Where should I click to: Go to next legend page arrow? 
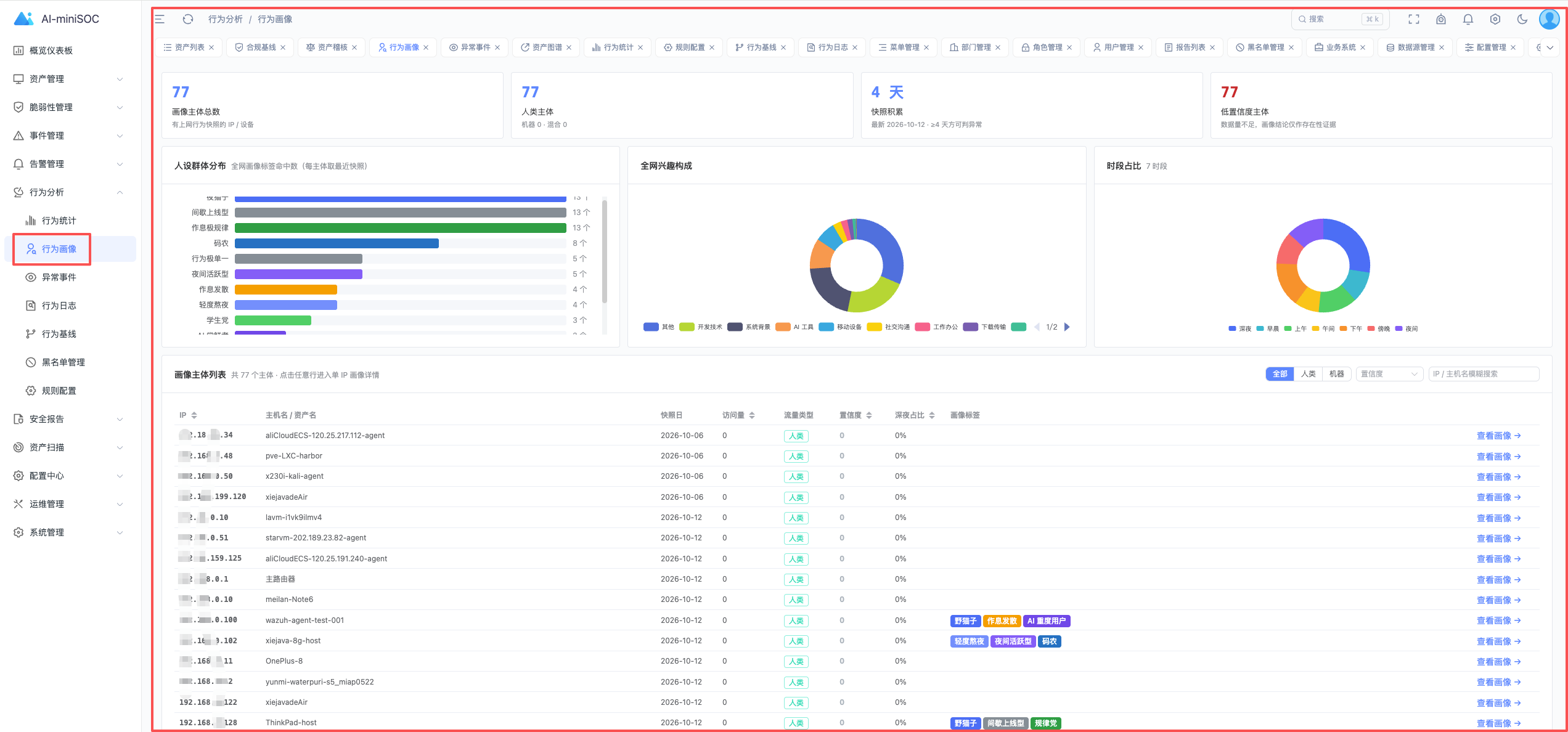click(x=1068, y=327)
